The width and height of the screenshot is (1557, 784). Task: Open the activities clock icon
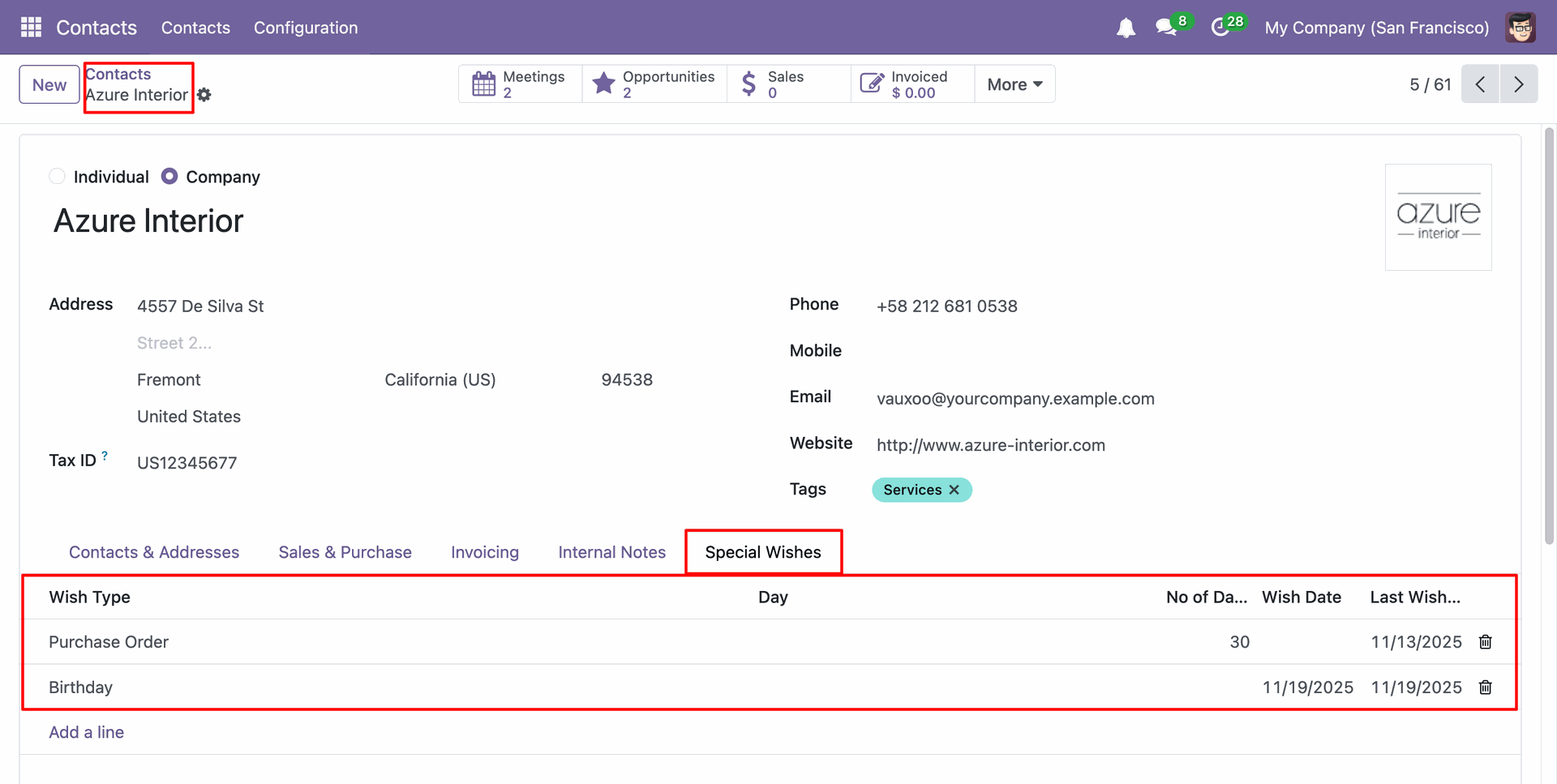tap(1220, 28)
